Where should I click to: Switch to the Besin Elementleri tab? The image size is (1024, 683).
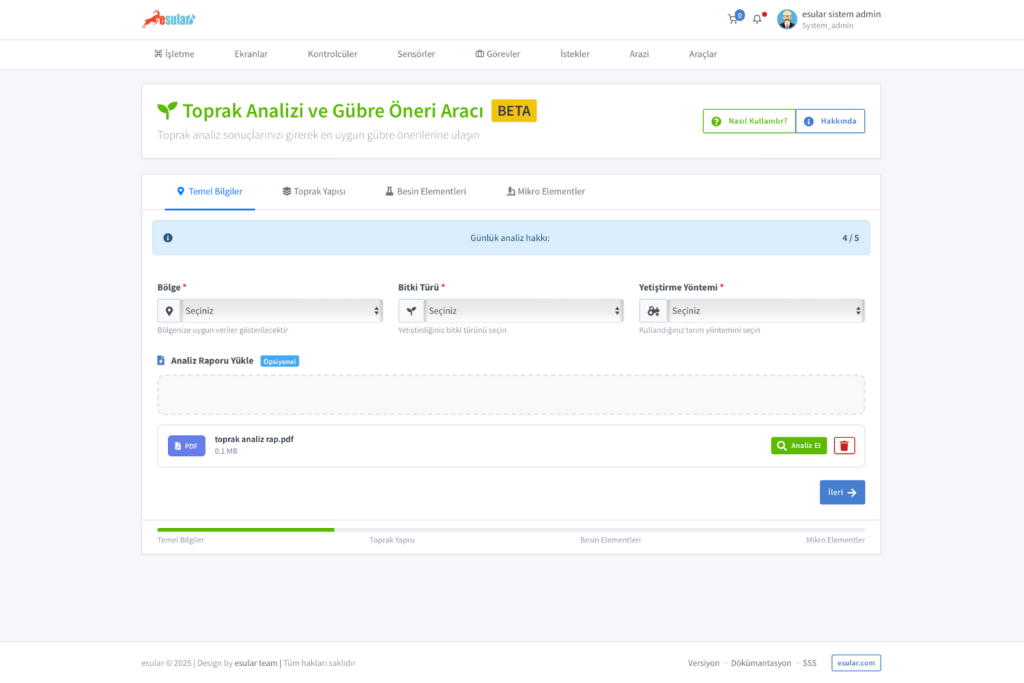pos(426,191)
